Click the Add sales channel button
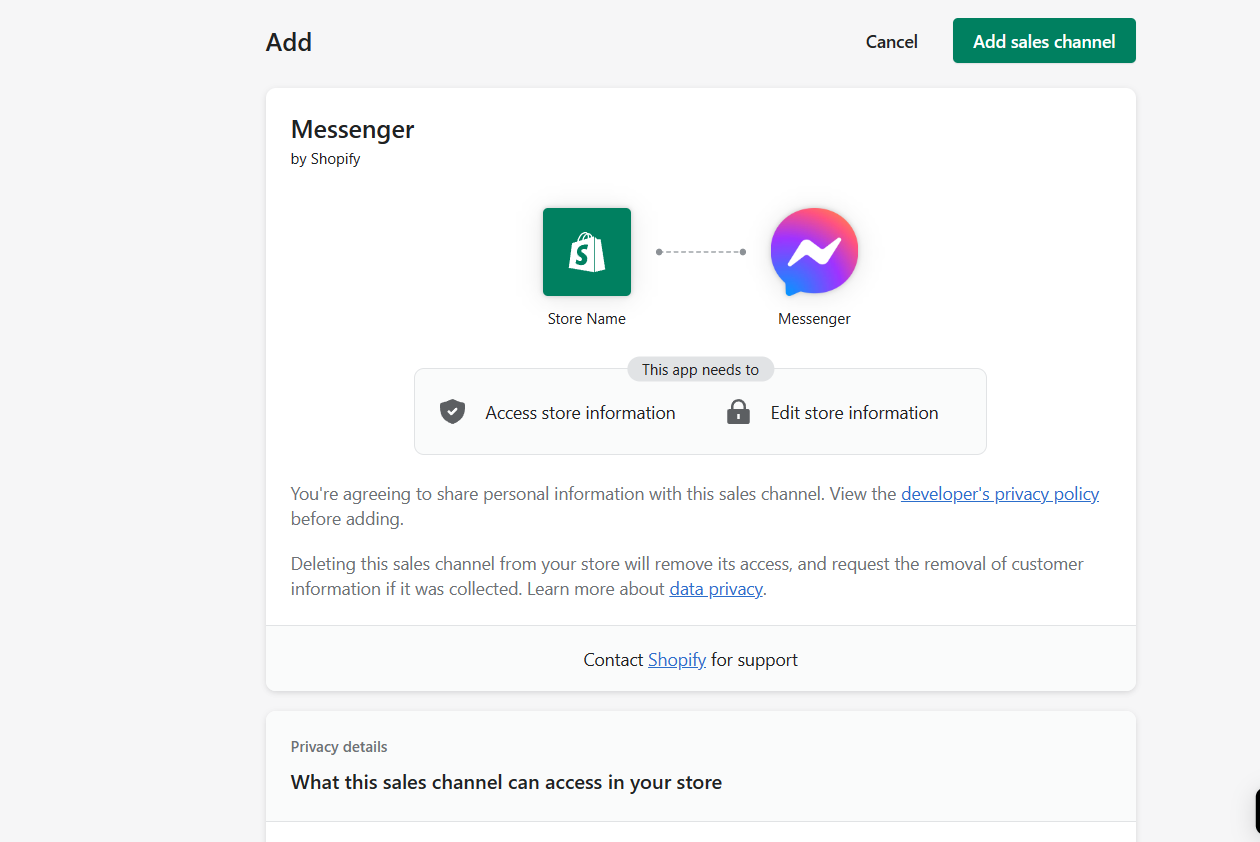 (x=1044, y=41)
